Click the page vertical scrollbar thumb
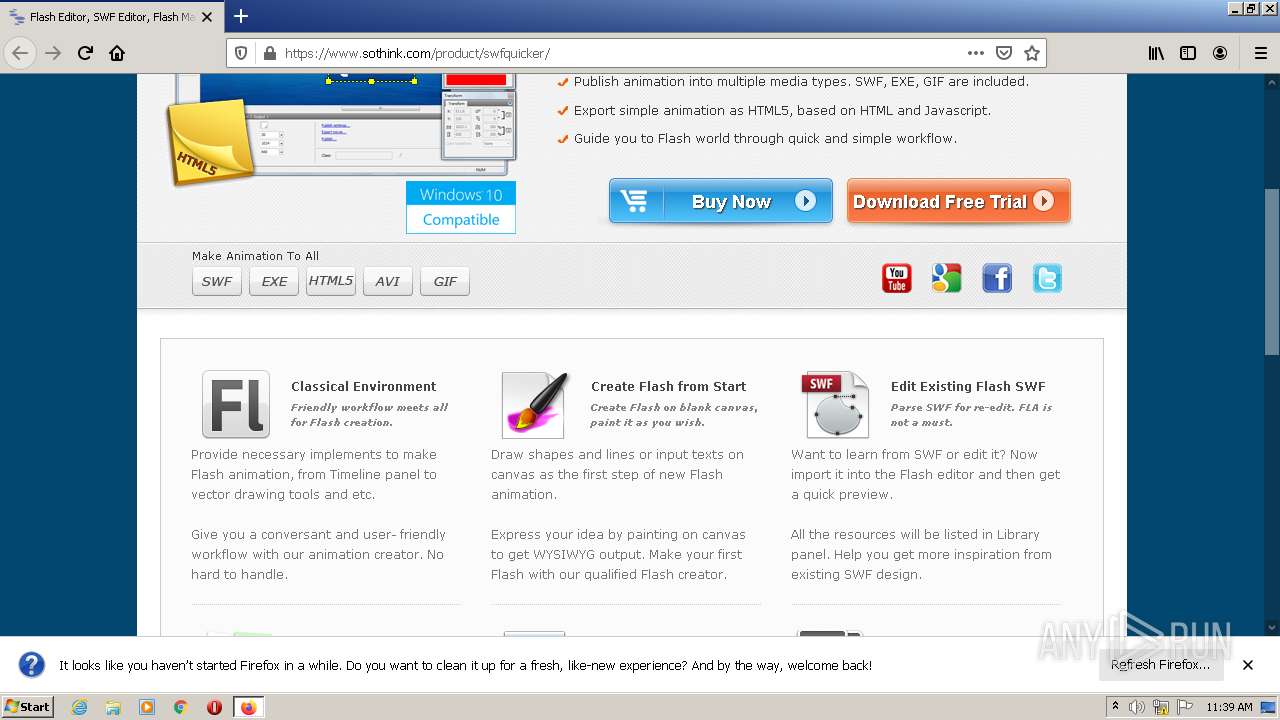This screenshot has height=720, width=1280. pos(1272,270)
